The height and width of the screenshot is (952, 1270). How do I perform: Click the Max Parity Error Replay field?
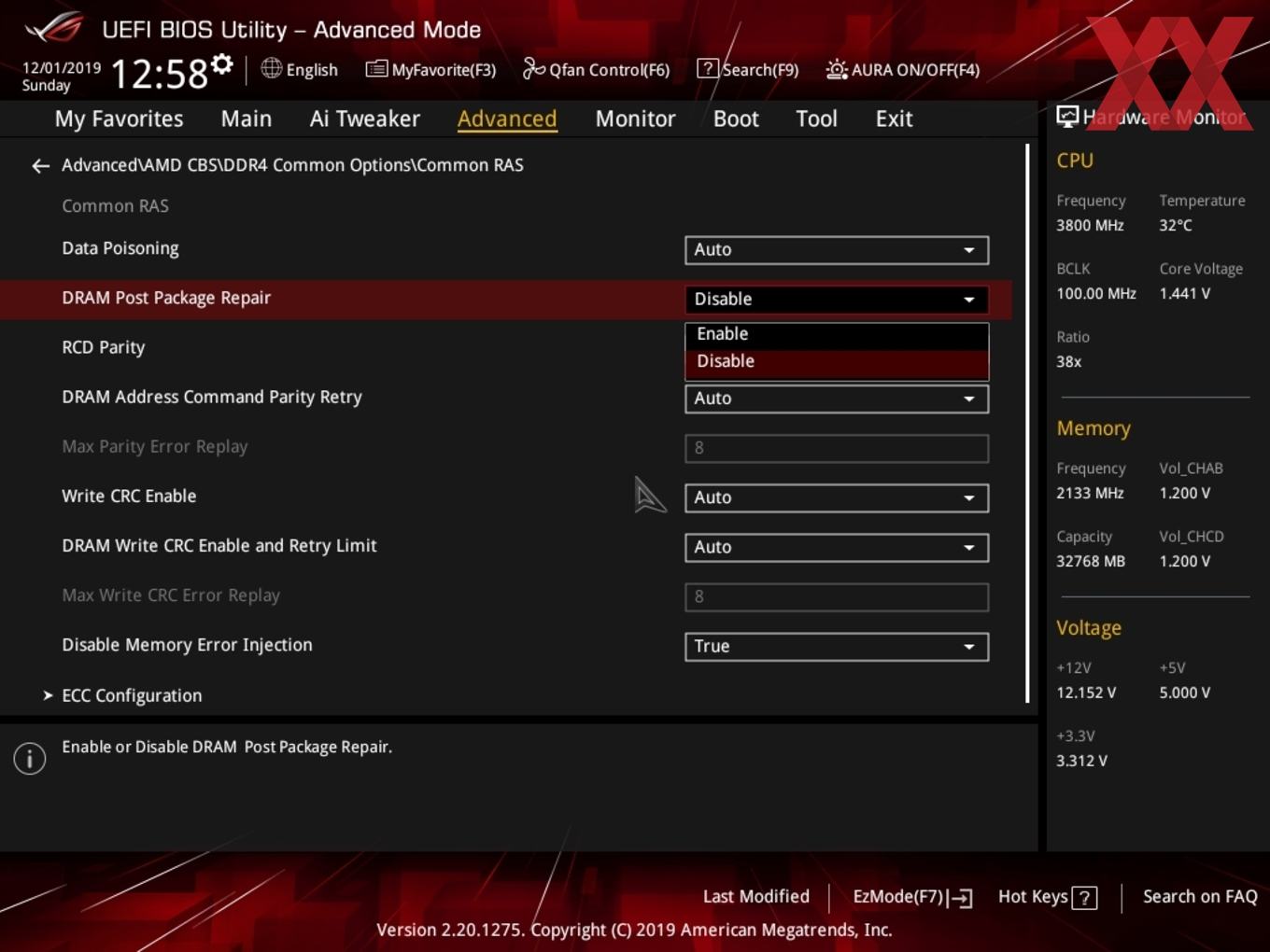pos(837,448)
